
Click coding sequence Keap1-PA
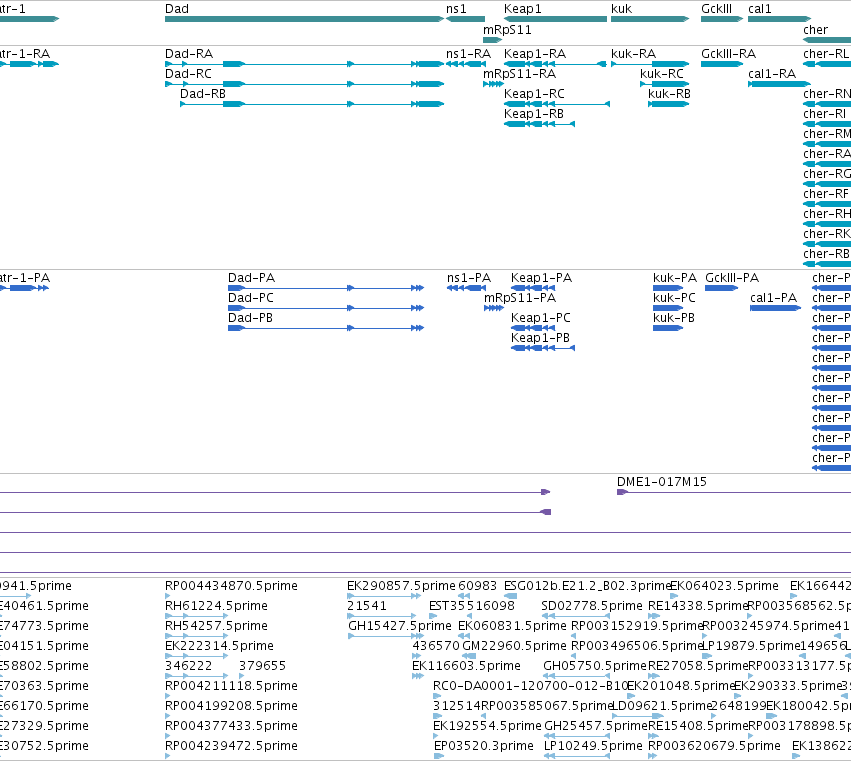pyautogui.click(x=542, y=278)
